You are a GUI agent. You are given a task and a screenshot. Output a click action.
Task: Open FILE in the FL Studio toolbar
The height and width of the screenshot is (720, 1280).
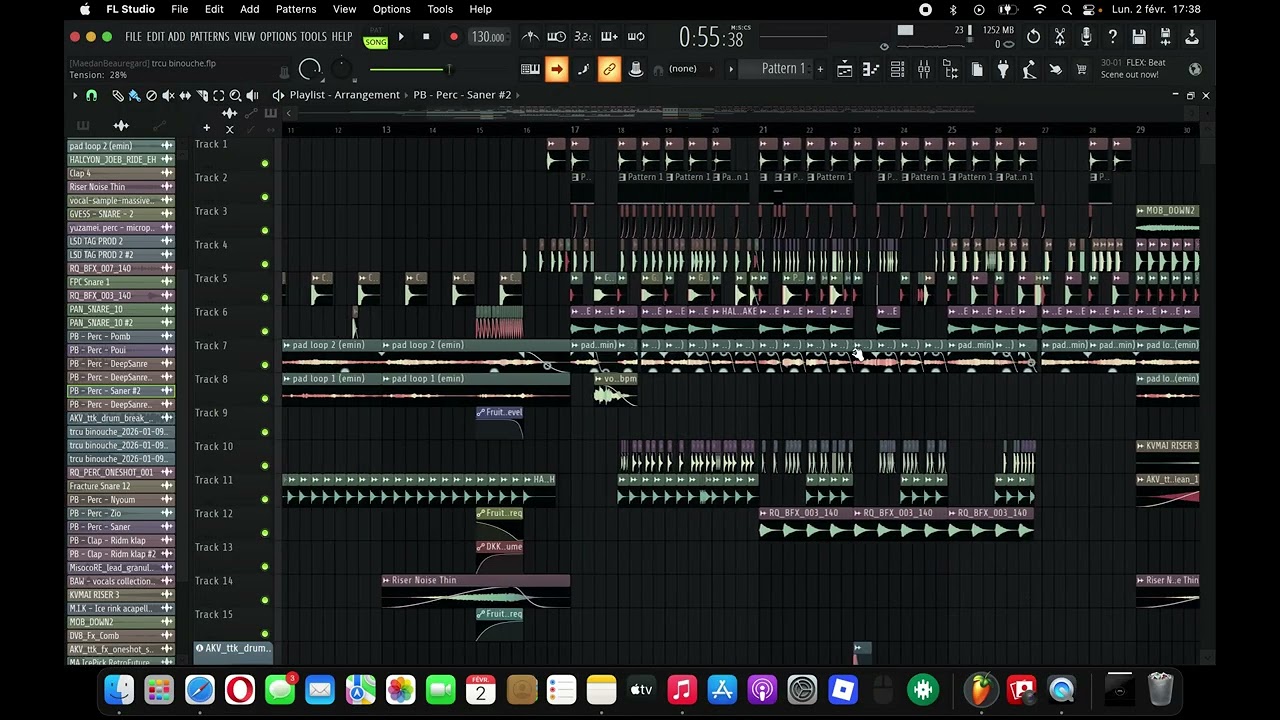point(133,37)
